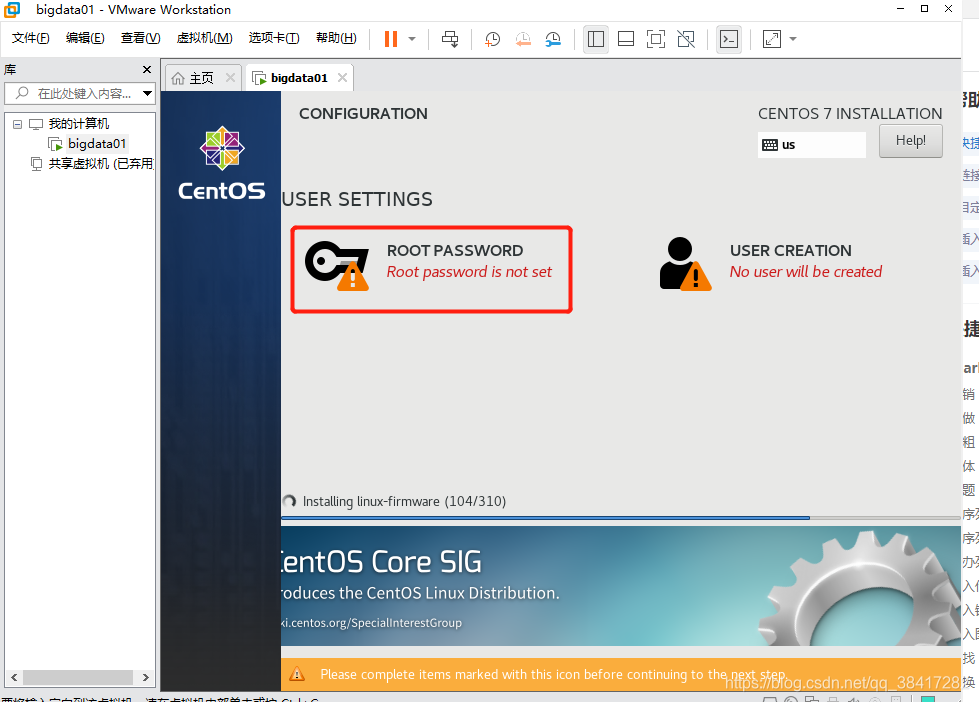This screenshot has width=979, height=702.
Task: Click the library horizontal scrollbar thumb
Action: pos(77,677)
